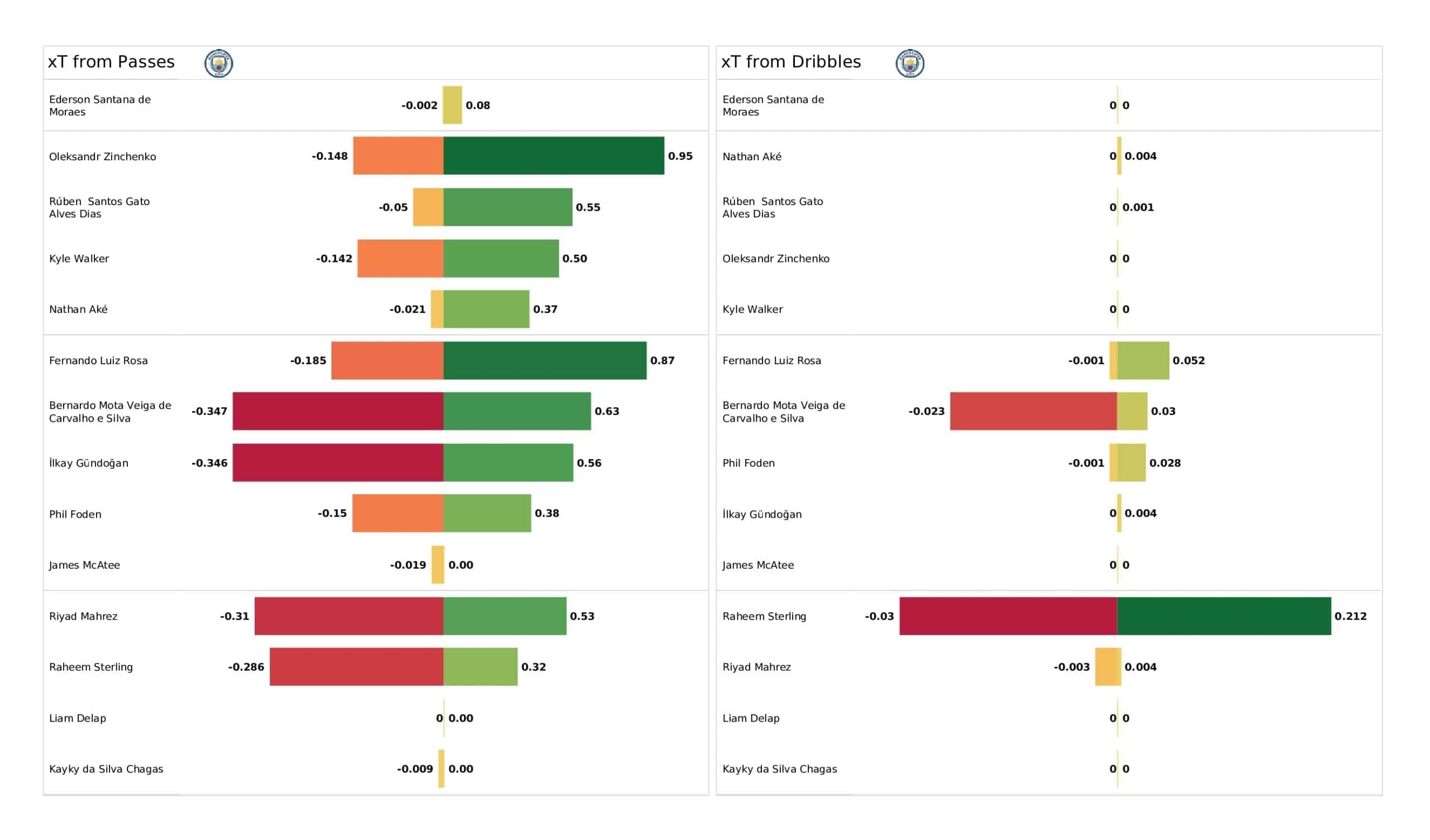The image size is (1430, 840).
Task: Click Gündoğan's red -0.346 passes bar
Action: [x=337, y=462]
